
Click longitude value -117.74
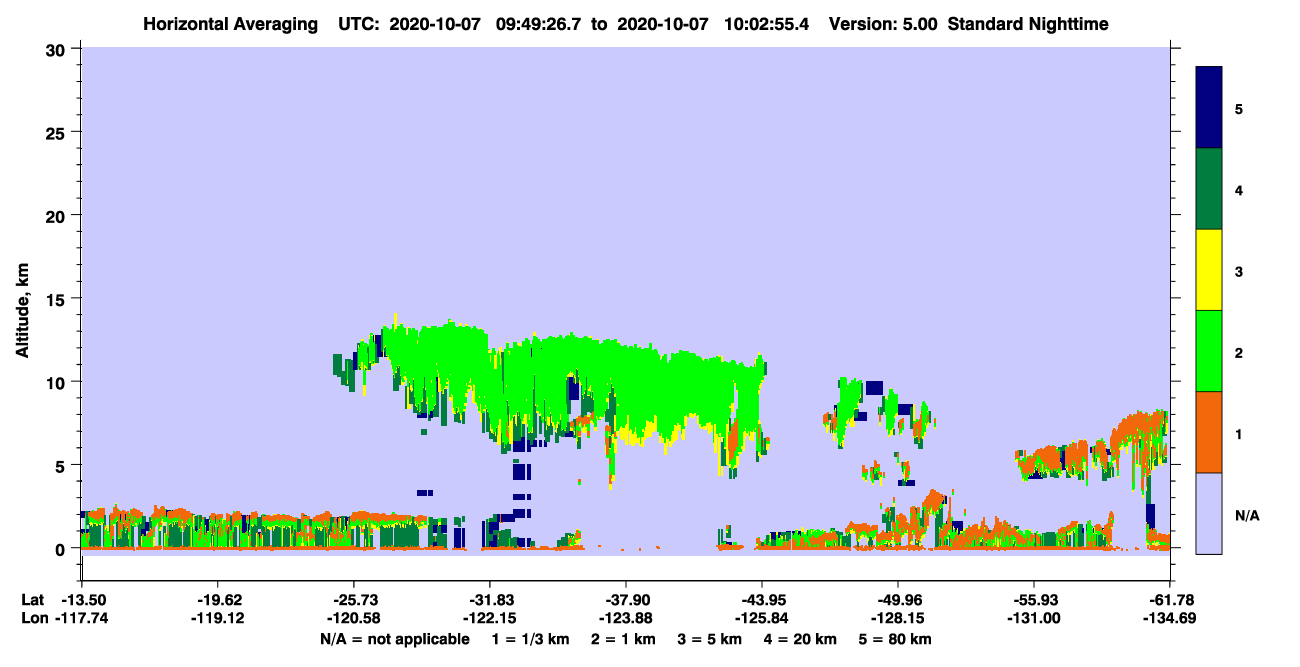pos(82,619)
